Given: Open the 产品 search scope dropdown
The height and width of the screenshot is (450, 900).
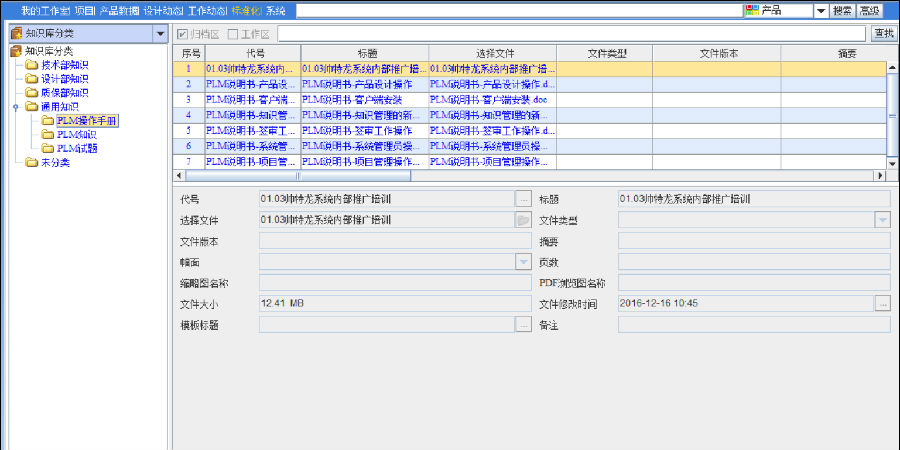Looking at the screenshot, I should 820,10.
